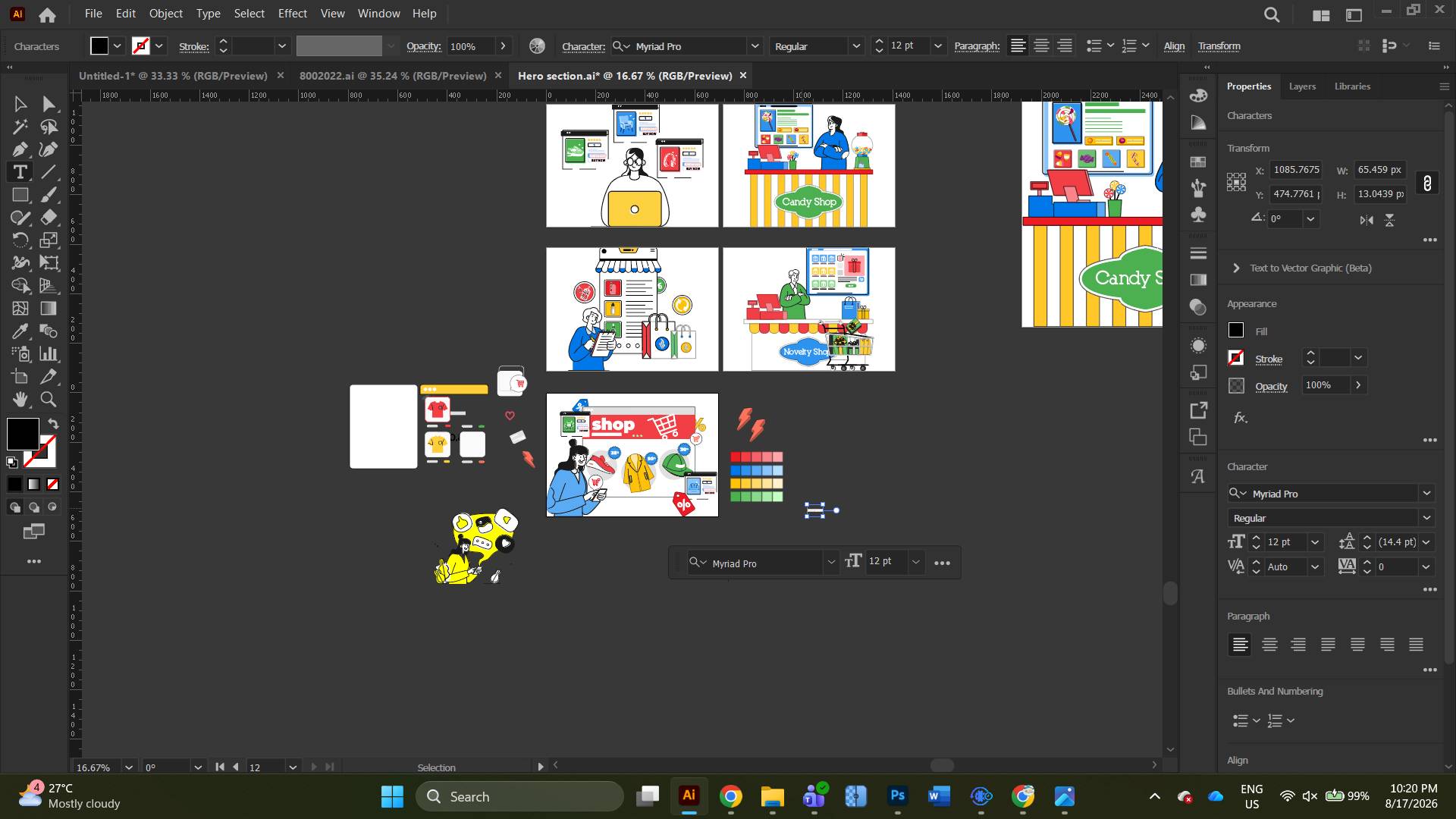Click the Artboard tool
This screenshot has width=1456, height=819.
pos(20,377)
